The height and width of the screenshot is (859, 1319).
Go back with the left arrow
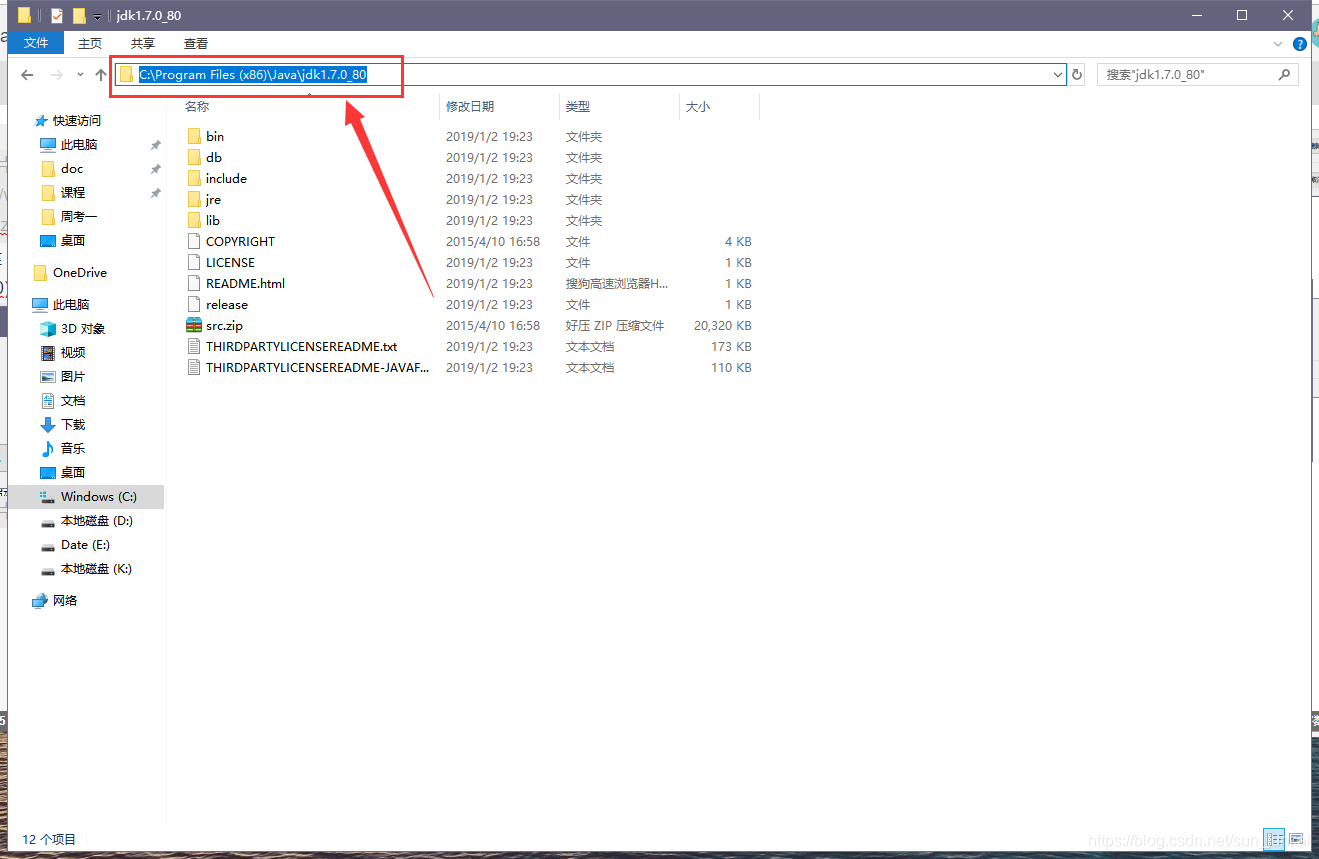(x=27, y=75)
